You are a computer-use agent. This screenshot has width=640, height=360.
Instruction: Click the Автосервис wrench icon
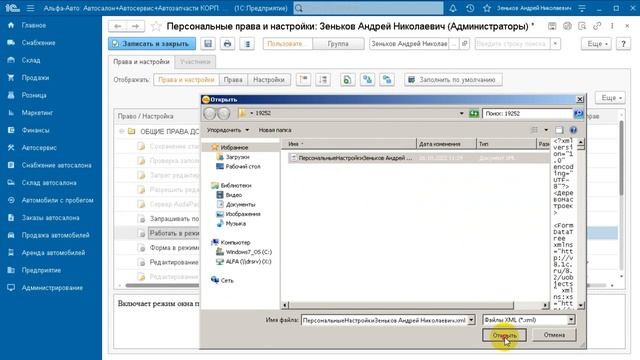pos(11,148)
